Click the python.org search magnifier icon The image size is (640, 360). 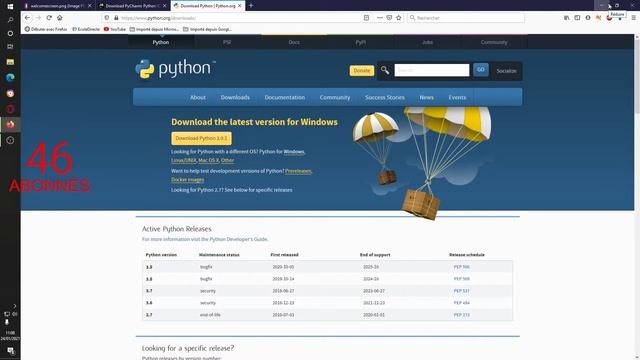385,70
